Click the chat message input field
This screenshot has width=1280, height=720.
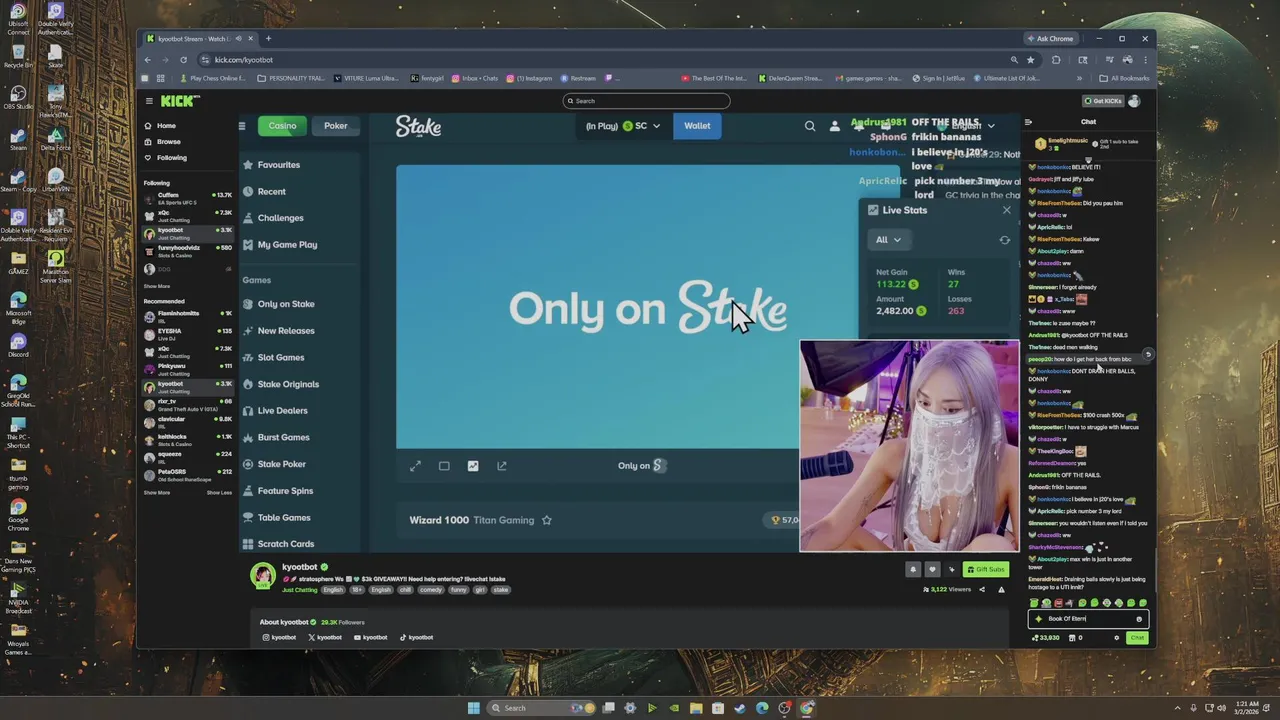point(1088,619)
